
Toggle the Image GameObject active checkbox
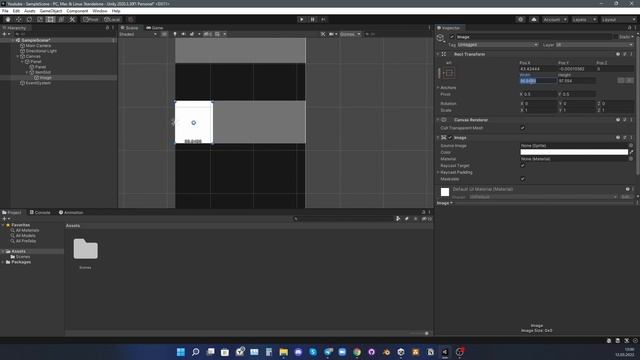(452, 37)
